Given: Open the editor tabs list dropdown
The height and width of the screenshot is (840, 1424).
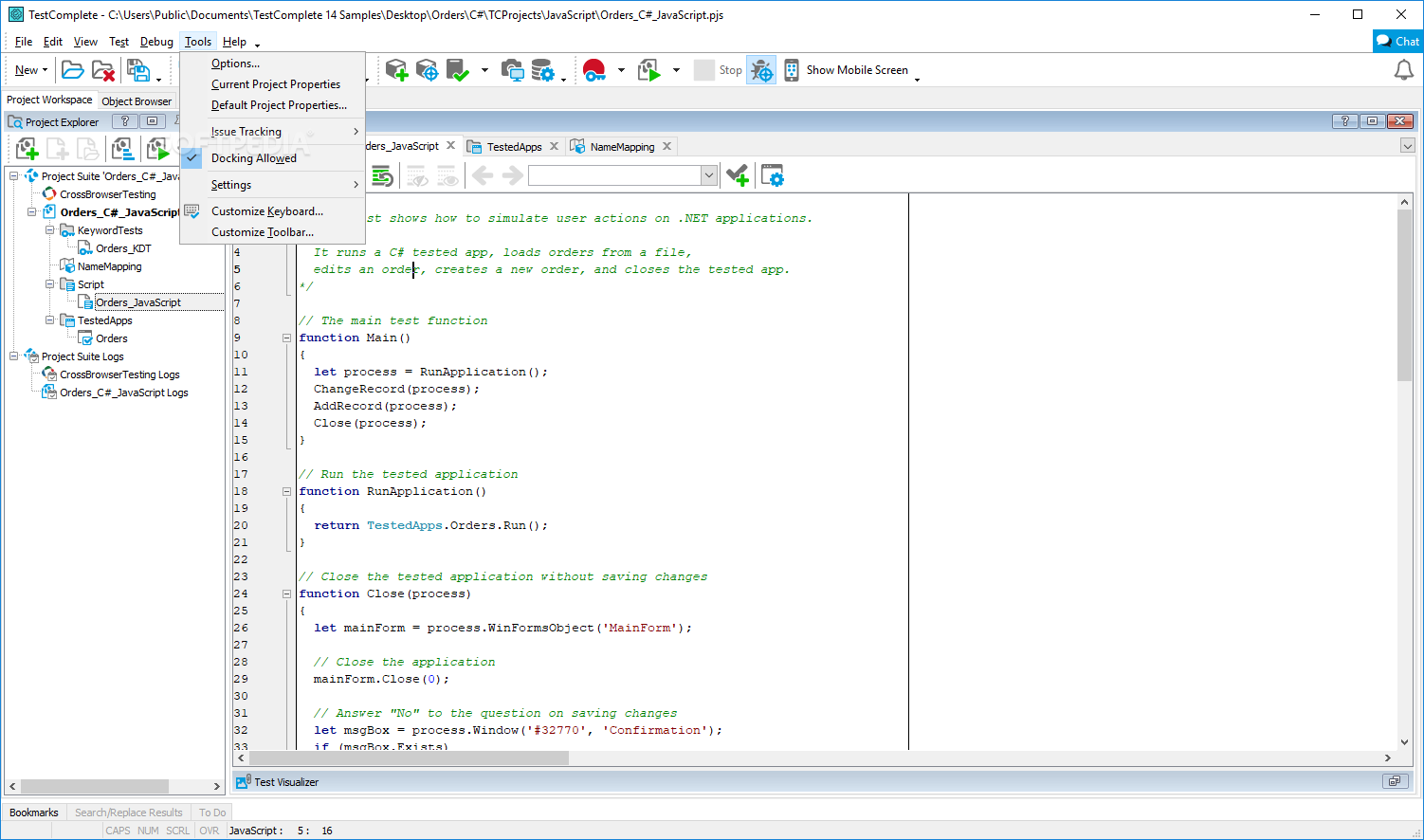Looking at the screenshot, I should coord(1407,146).
